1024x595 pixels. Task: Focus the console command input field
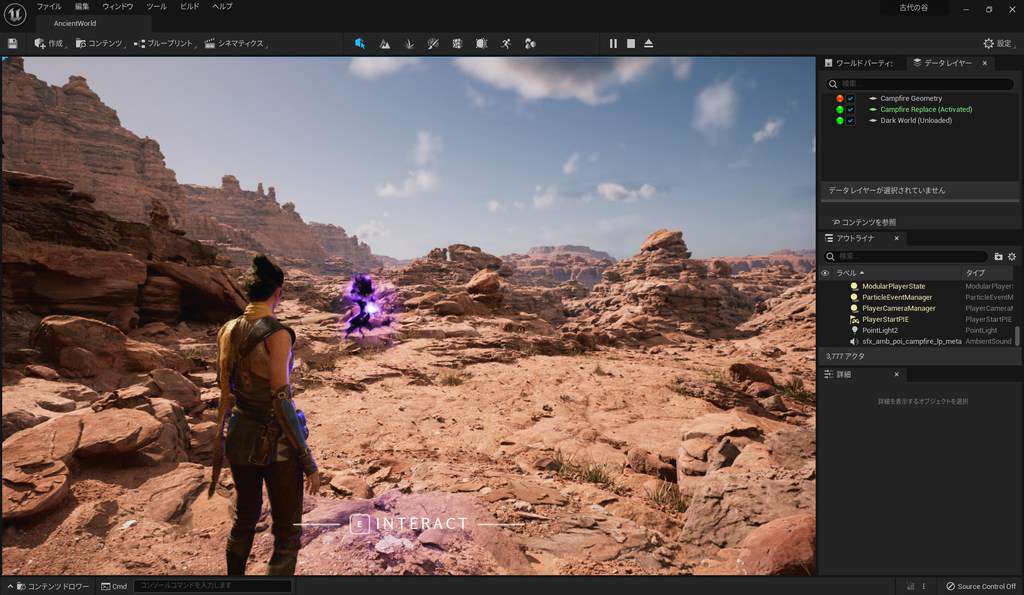[x=212, y=586]
